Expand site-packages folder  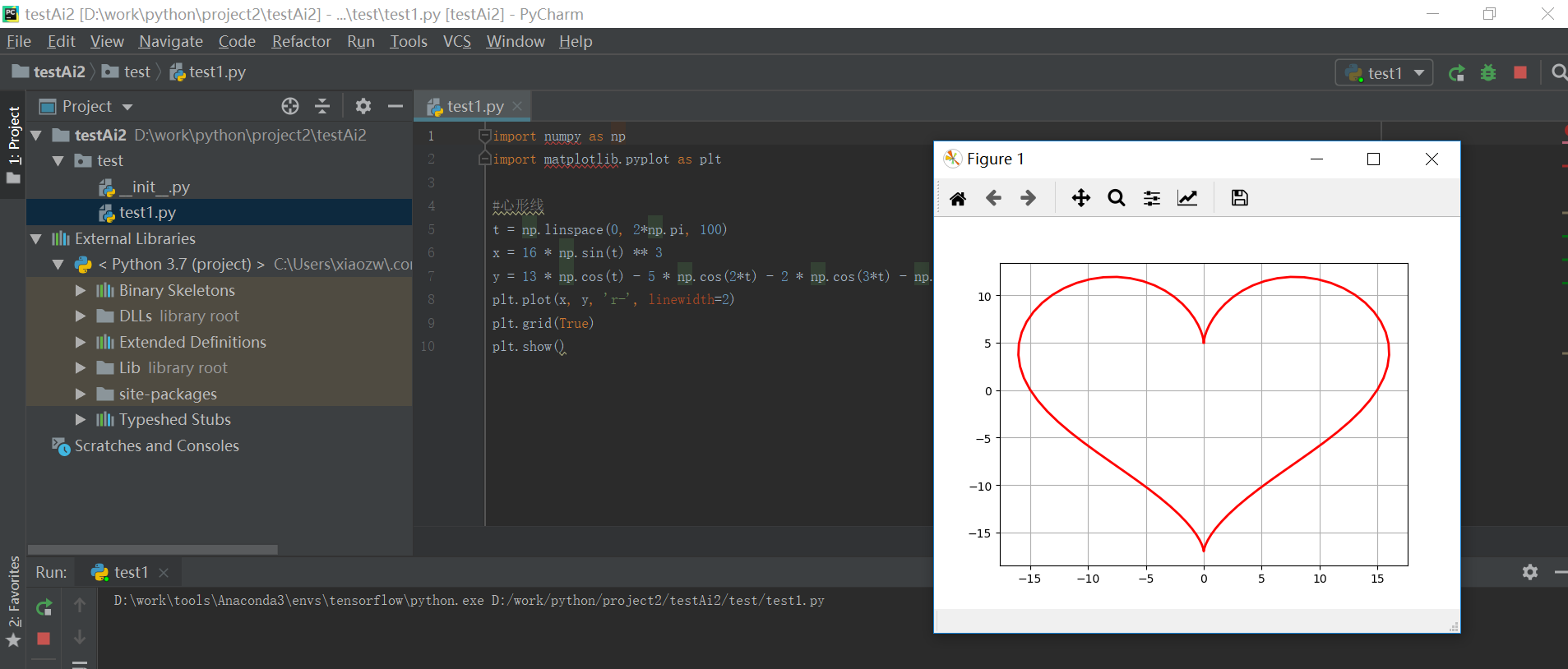point(81,394)
